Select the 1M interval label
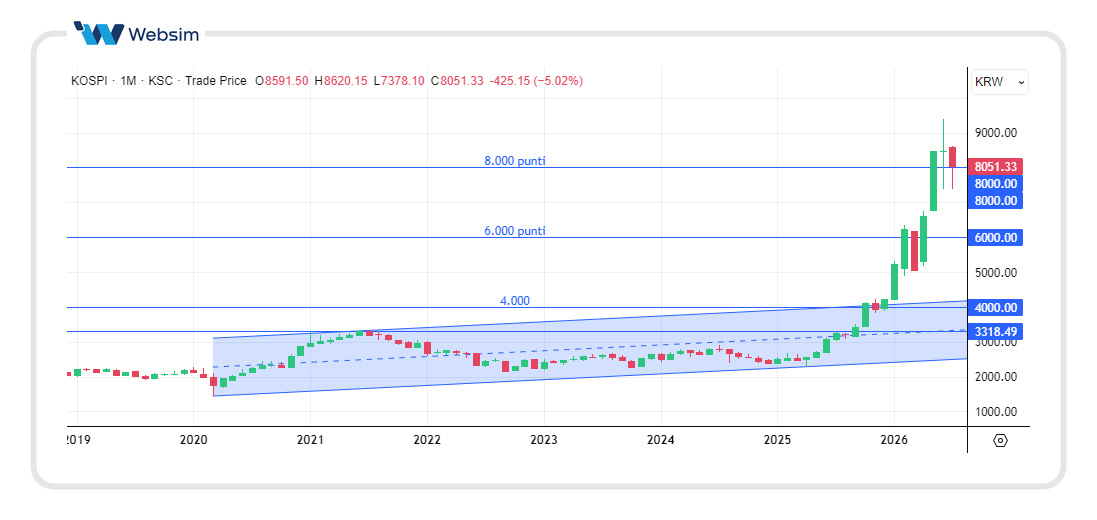 [128, 81]
